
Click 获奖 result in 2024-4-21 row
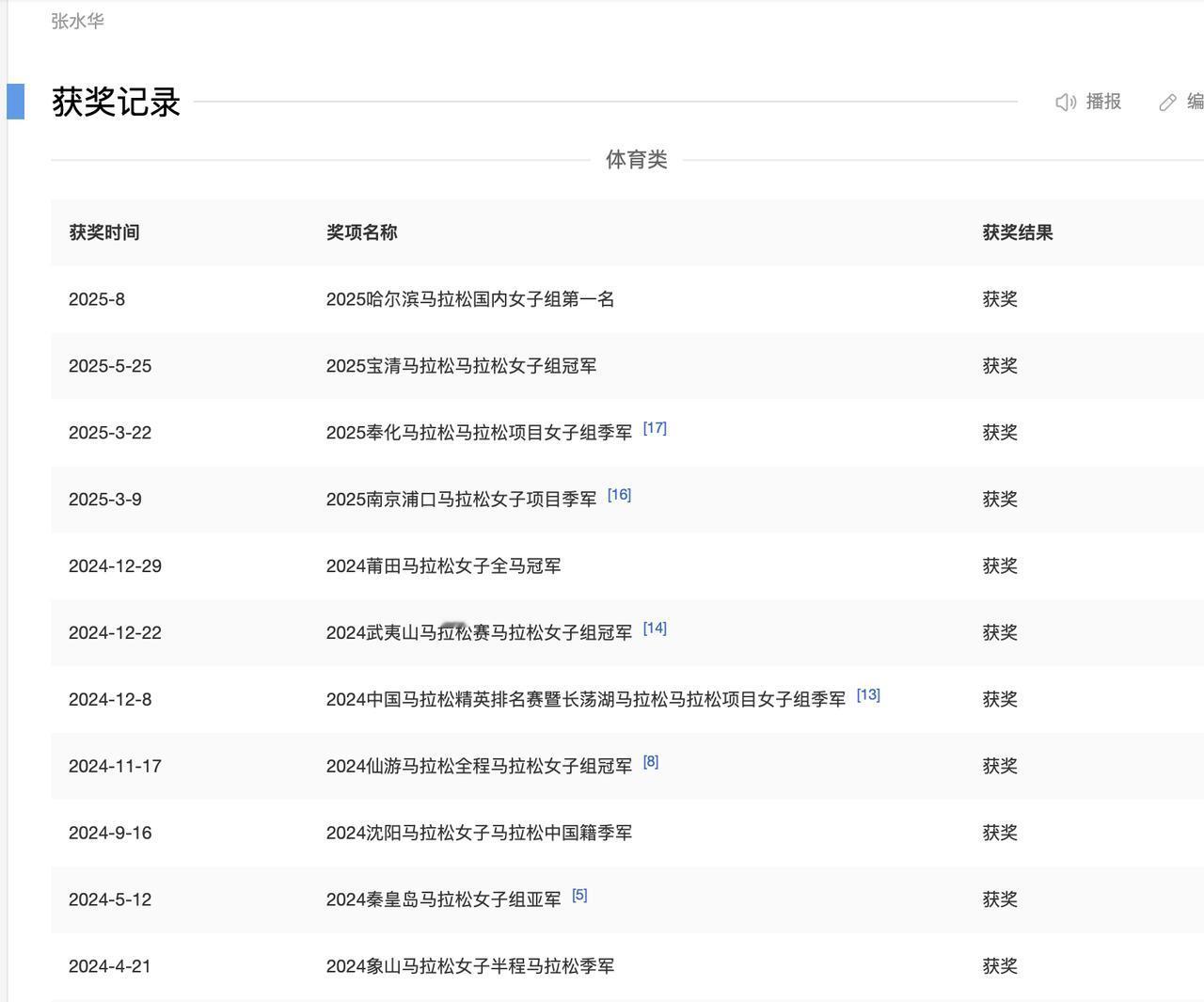(1000, 967)
